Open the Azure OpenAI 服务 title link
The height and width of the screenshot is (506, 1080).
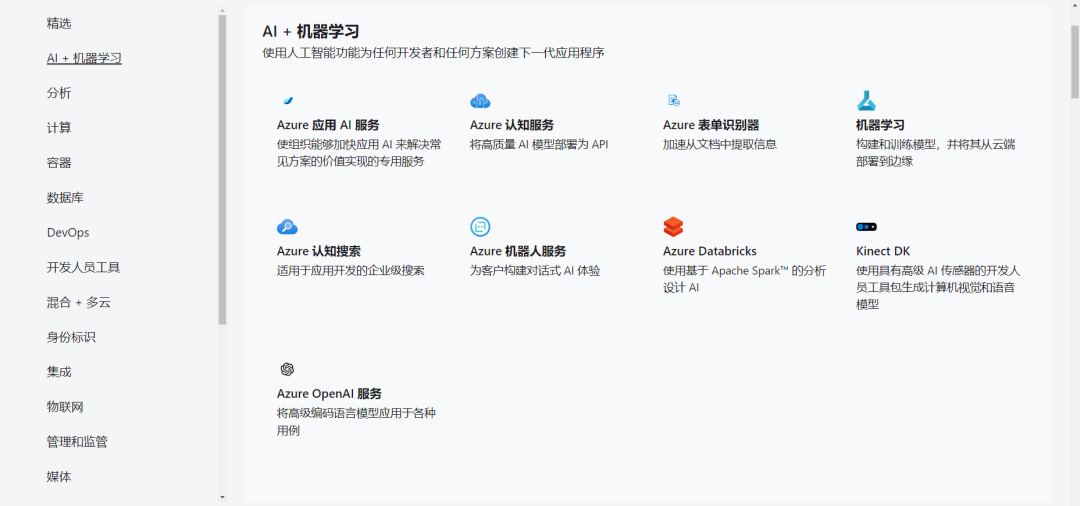point(329,394)
